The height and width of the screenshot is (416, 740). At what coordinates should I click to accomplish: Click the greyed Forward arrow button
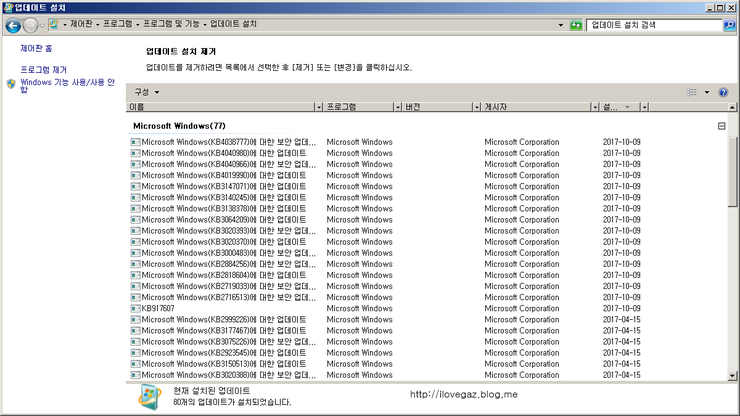click(x=30, y=25)
